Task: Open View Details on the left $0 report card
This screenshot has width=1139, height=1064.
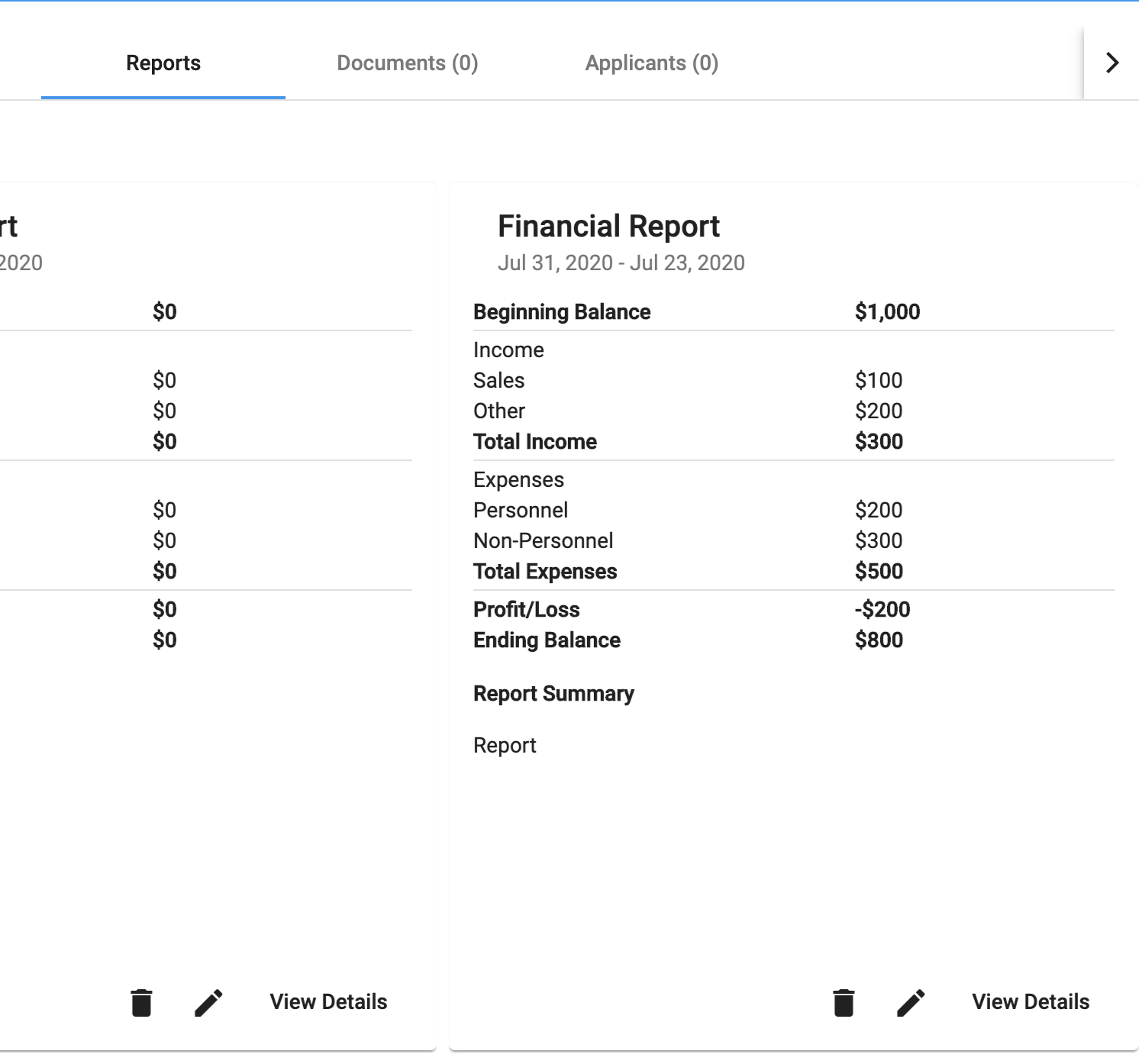Action: click(x=328, y=1001)
